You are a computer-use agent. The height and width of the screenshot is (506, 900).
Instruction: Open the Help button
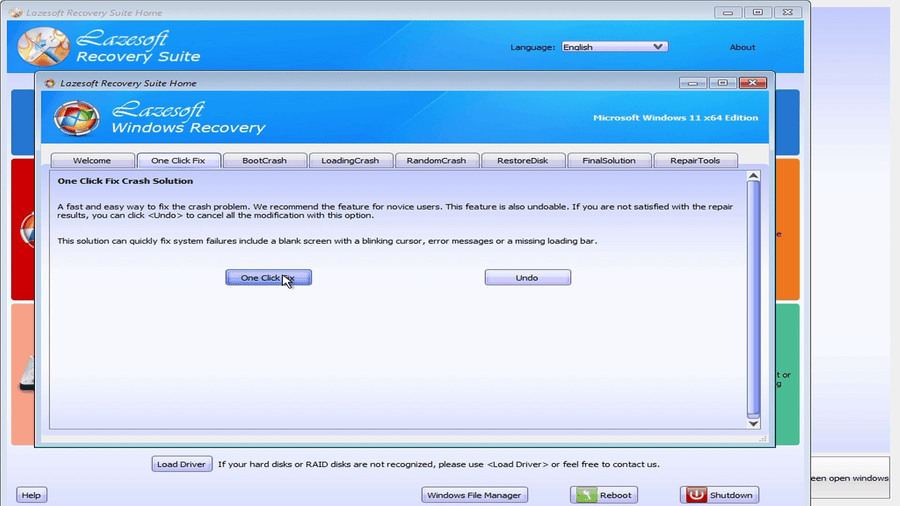pos(31,495)
